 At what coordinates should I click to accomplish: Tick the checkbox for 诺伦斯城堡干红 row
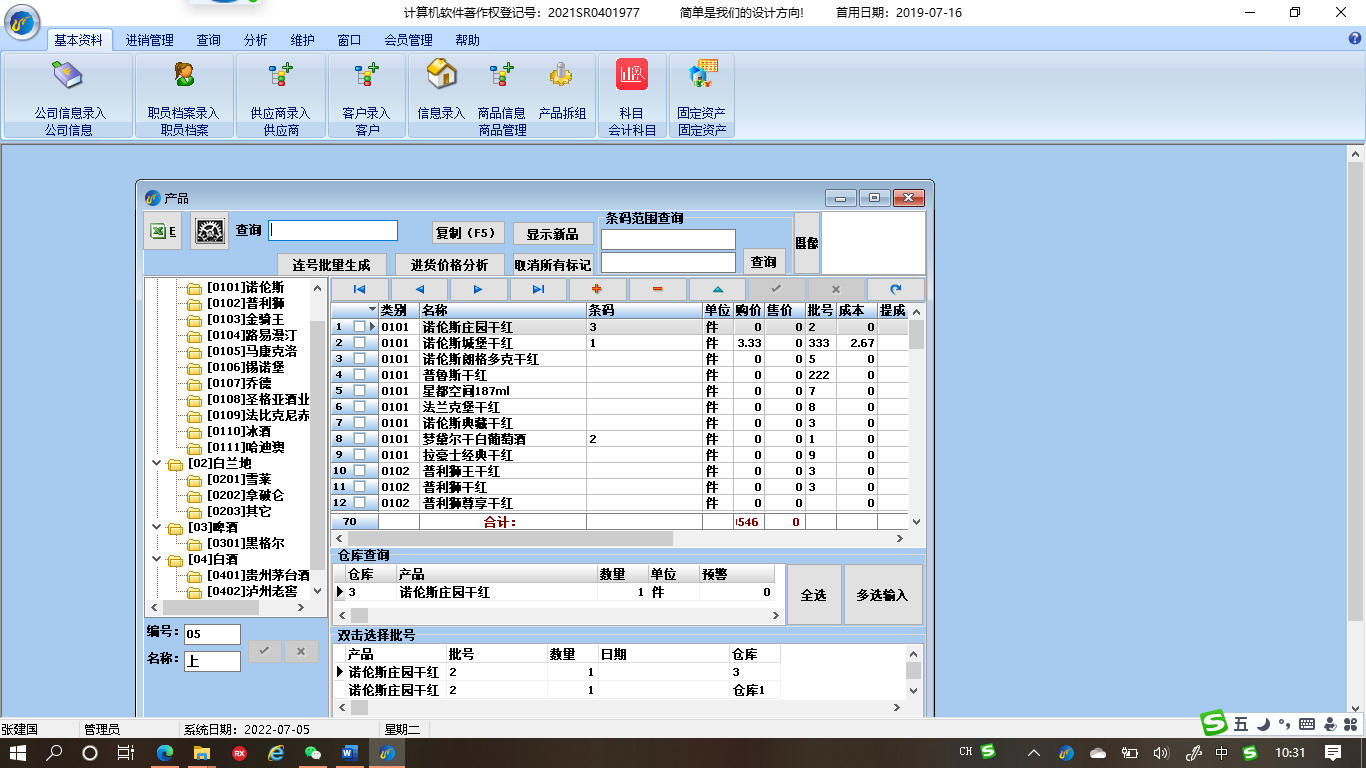pos(359,343)
